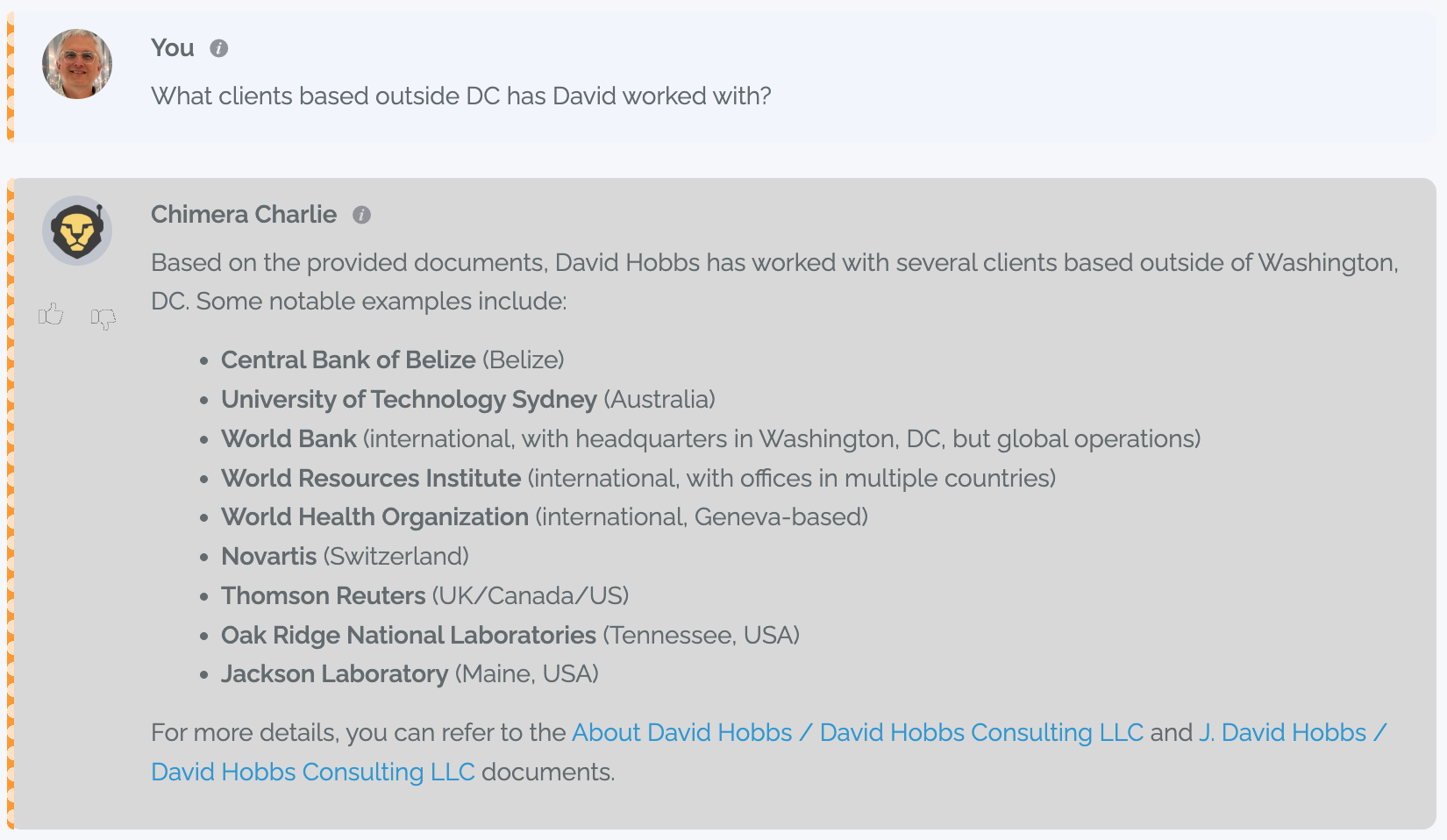Open About David Hobbs Consulting LLC link
Screen dimensions: 1447x840
pyautogui.click(x=858, y=732)
